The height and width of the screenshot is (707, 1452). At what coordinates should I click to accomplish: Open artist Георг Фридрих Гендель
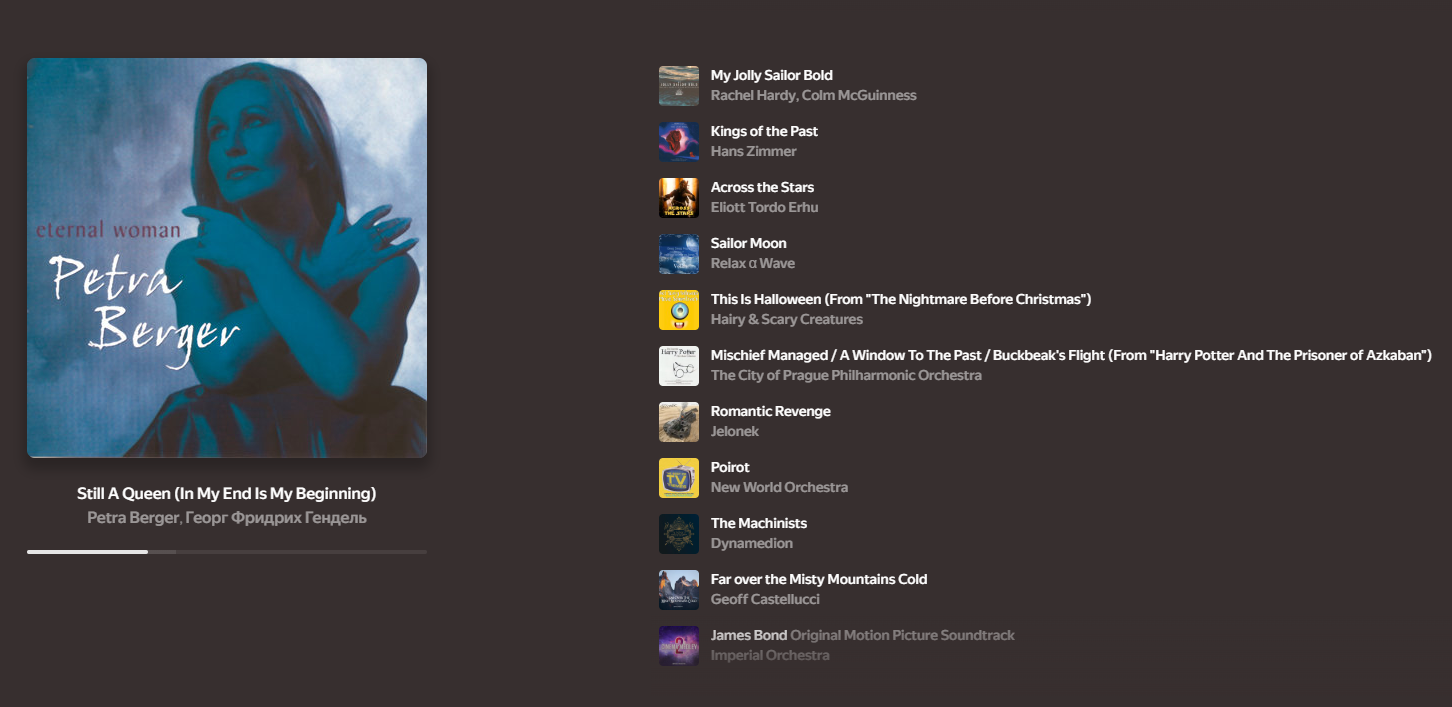pos(276,518)
